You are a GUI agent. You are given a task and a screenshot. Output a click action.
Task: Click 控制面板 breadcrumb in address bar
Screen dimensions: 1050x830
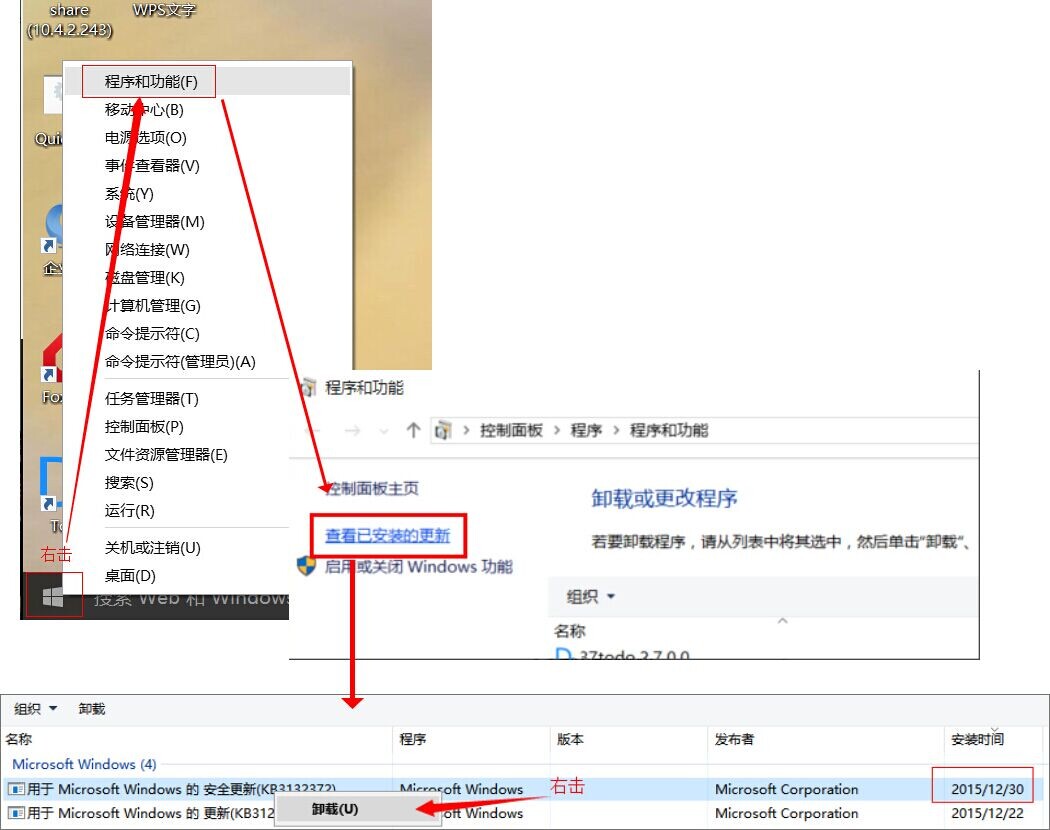pos(511,430)
